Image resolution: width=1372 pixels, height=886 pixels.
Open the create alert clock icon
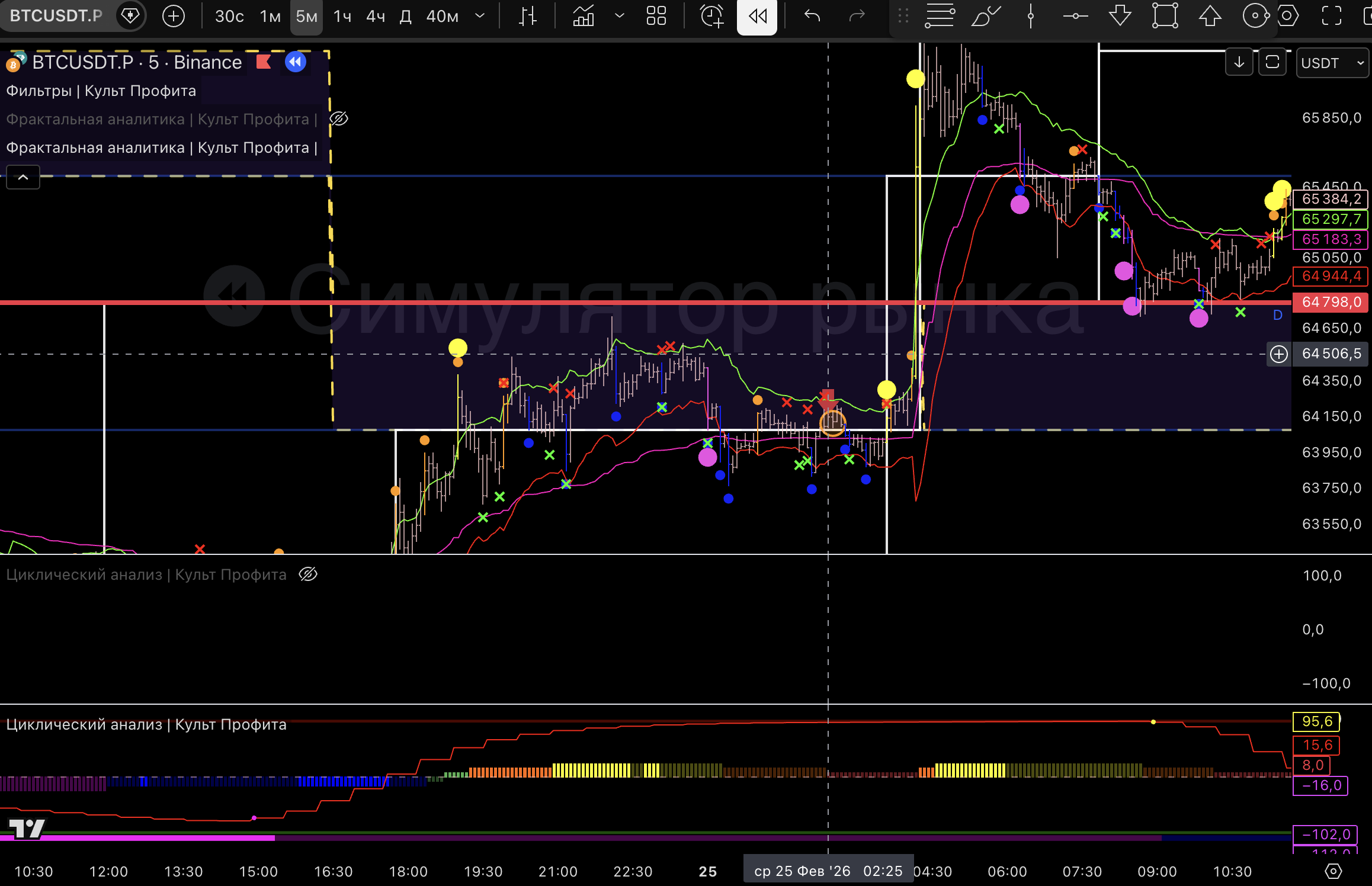[x=711, y=16]
